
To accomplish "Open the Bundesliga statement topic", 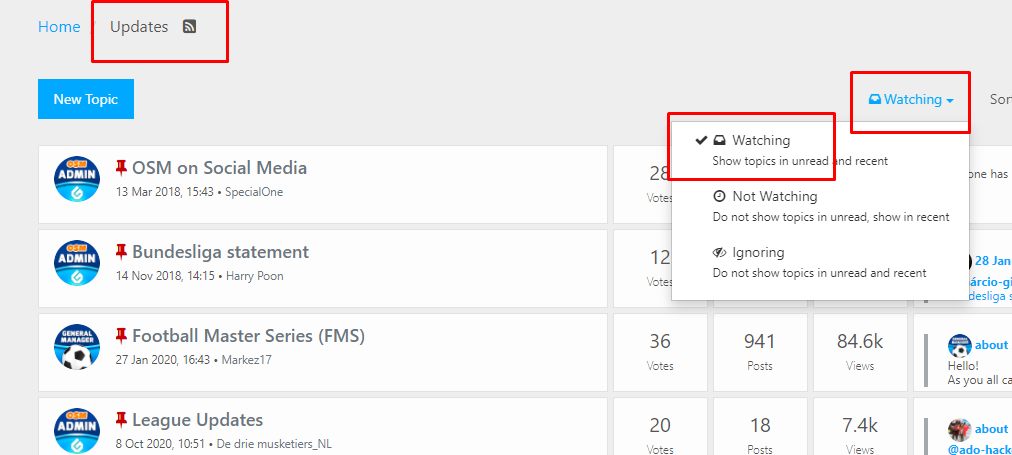I will pyautogui.click(x=221, y=252).
